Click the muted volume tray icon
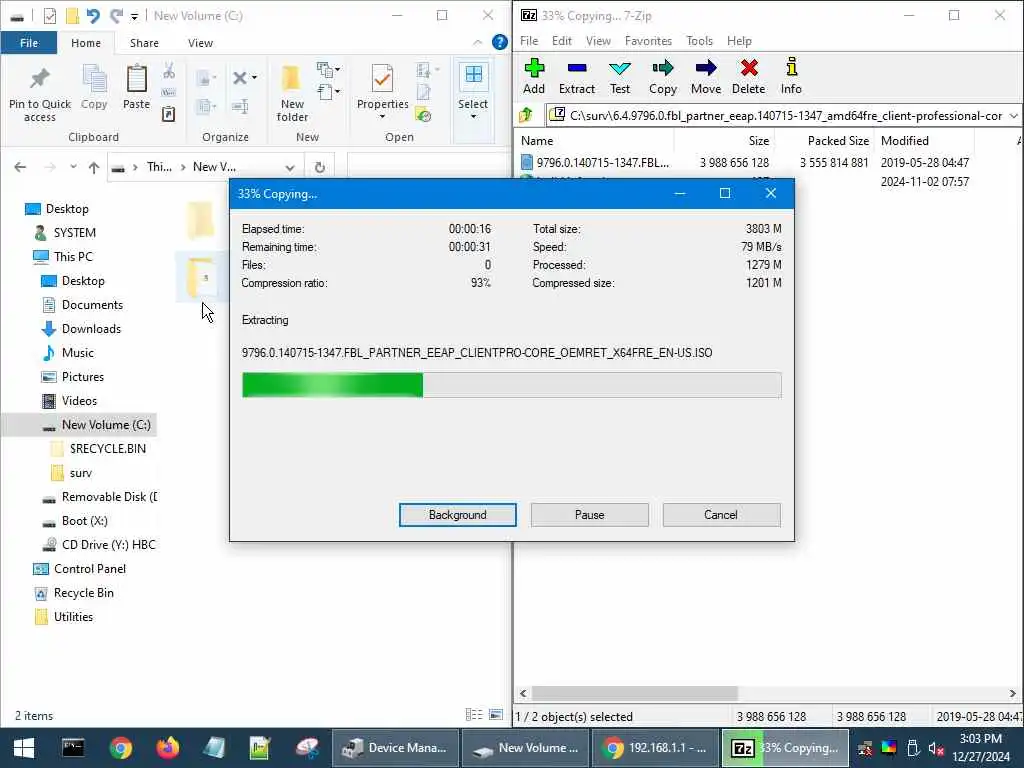Screen dimensions: 1024x768 click(936, 748)
